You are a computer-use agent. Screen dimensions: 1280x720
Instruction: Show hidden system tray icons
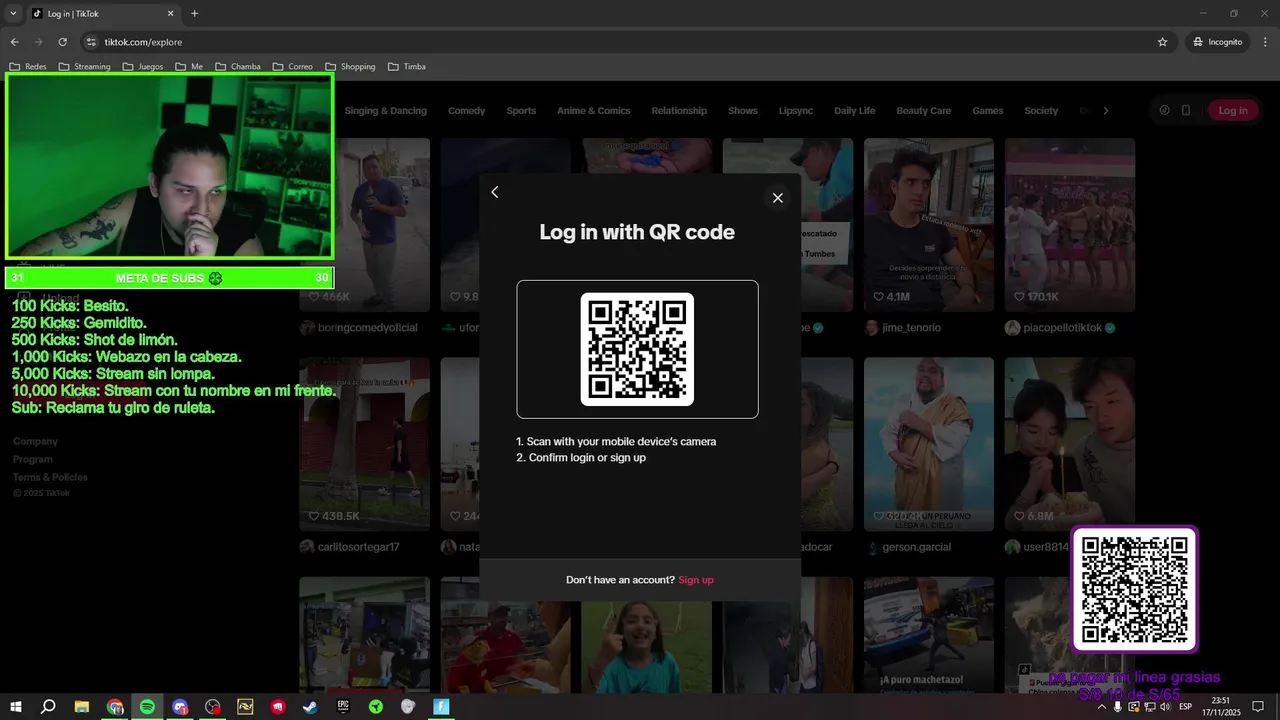[x=1102, y=707]
